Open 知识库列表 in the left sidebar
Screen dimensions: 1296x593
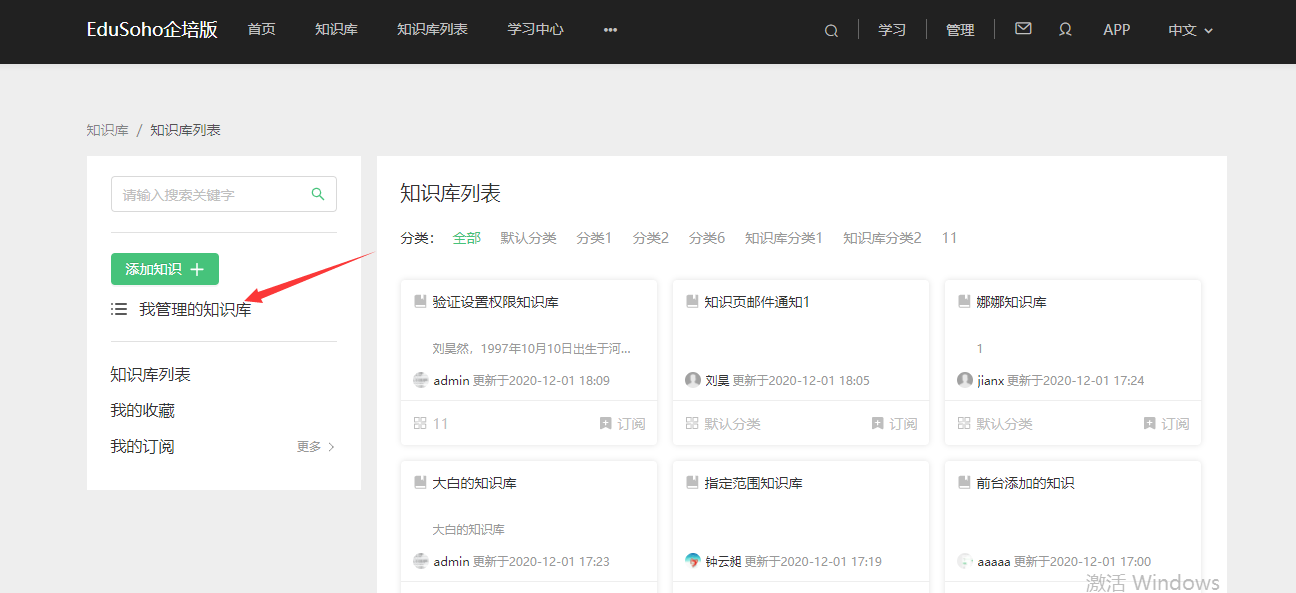(x=150, y=375)
